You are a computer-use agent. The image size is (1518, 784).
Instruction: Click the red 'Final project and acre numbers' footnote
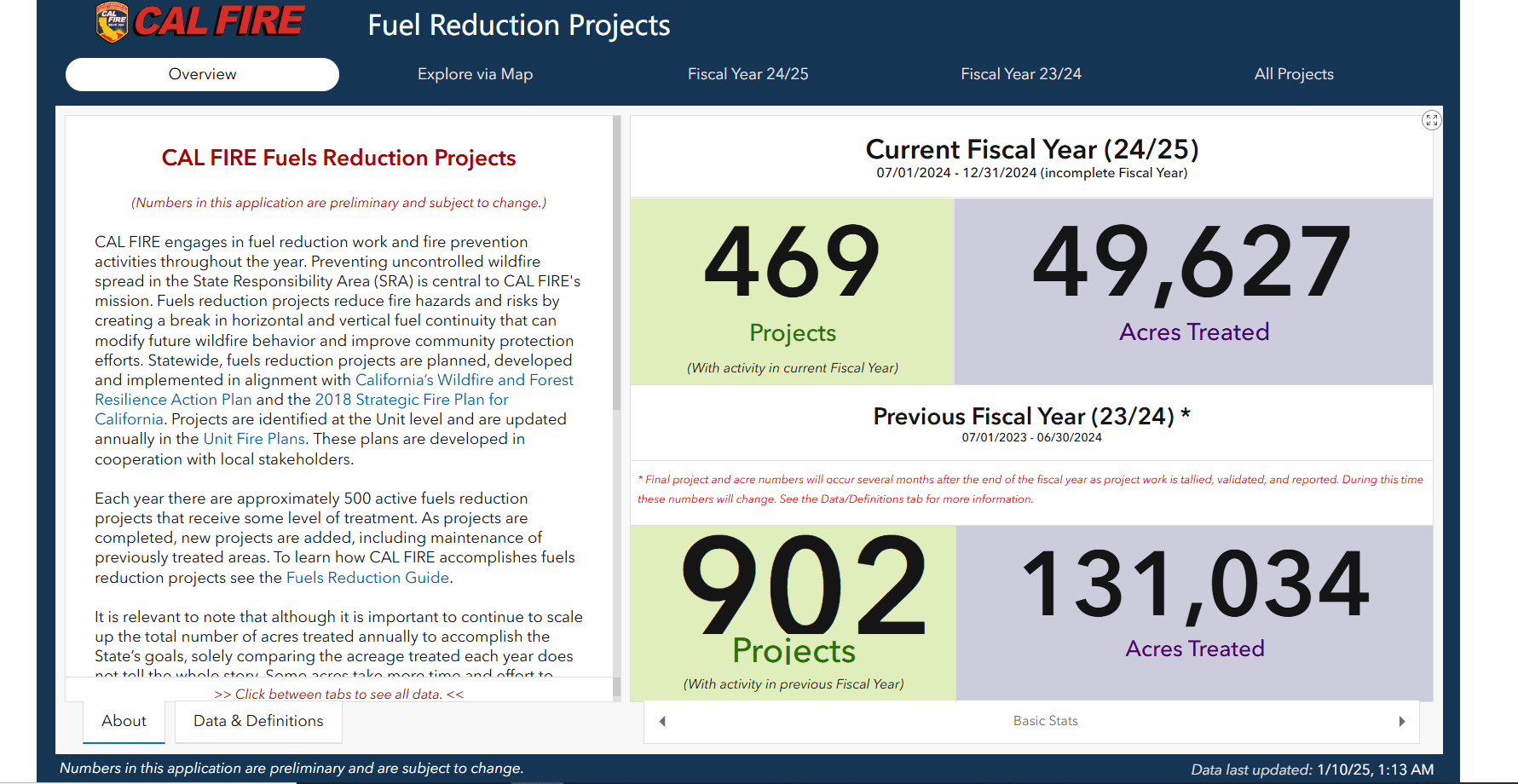click(x=1030, y=489)
